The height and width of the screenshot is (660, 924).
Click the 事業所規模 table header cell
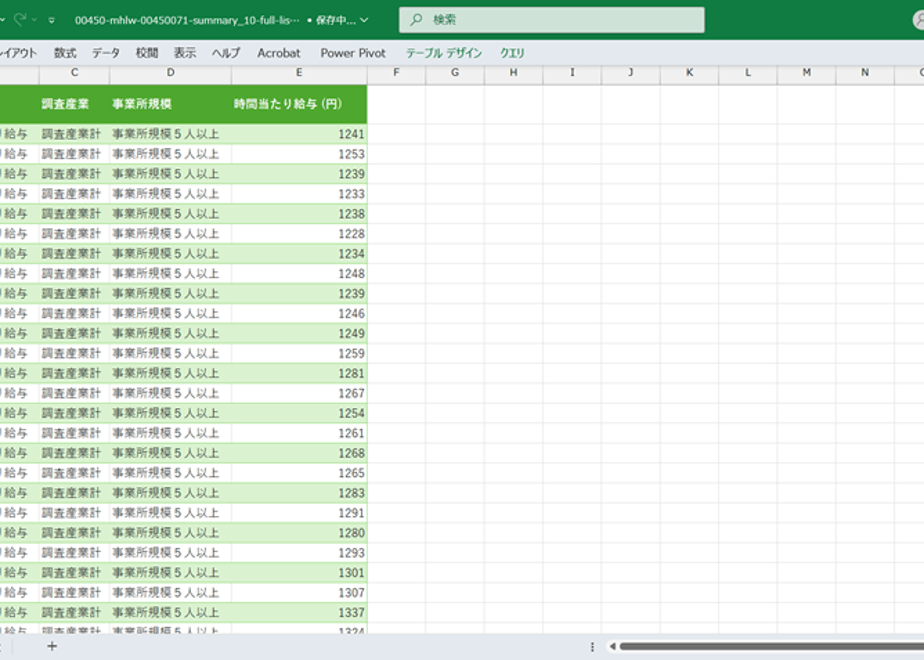click(170, 104)
